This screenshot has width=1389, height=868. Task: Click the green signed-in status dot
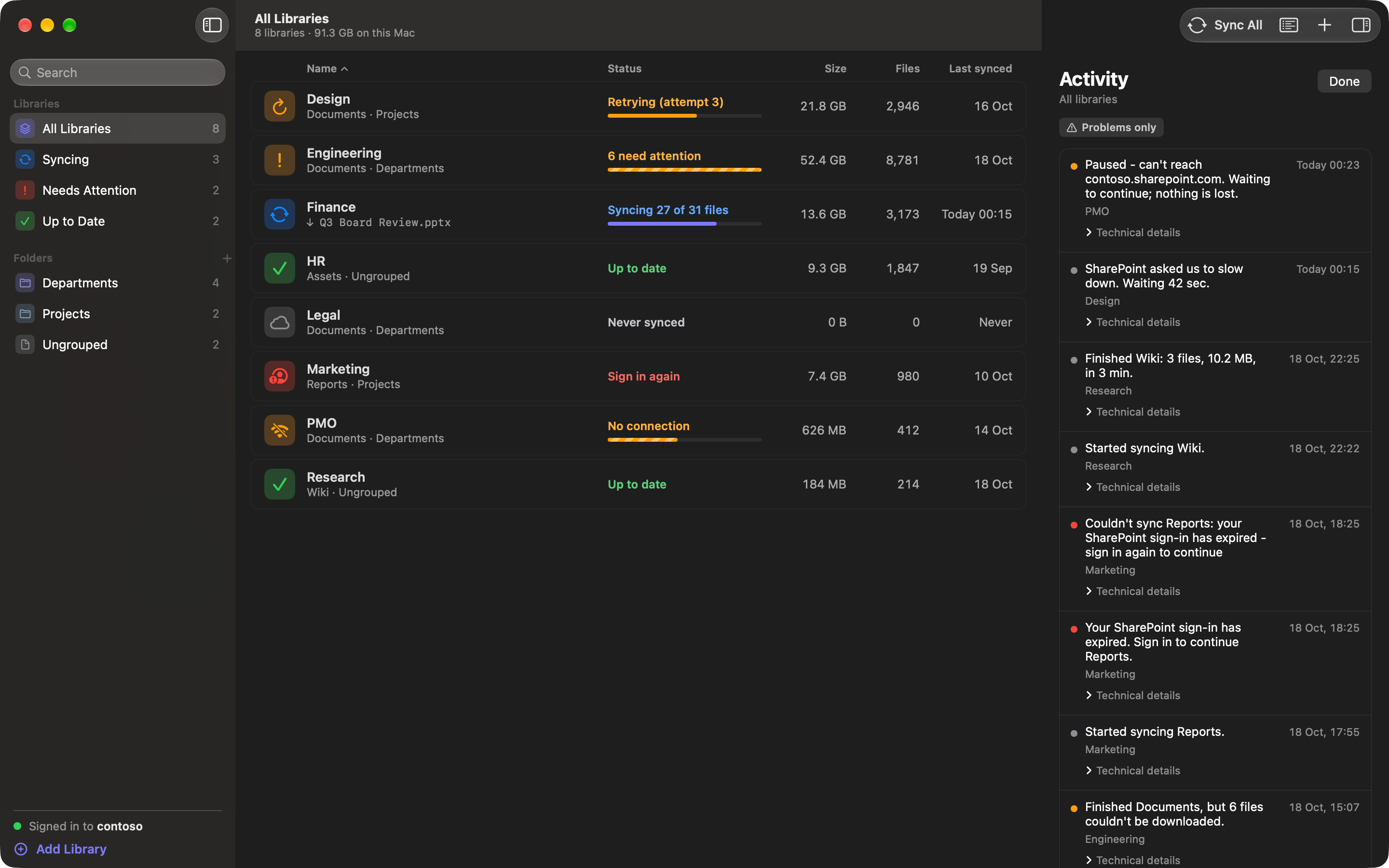click(17, 826)
